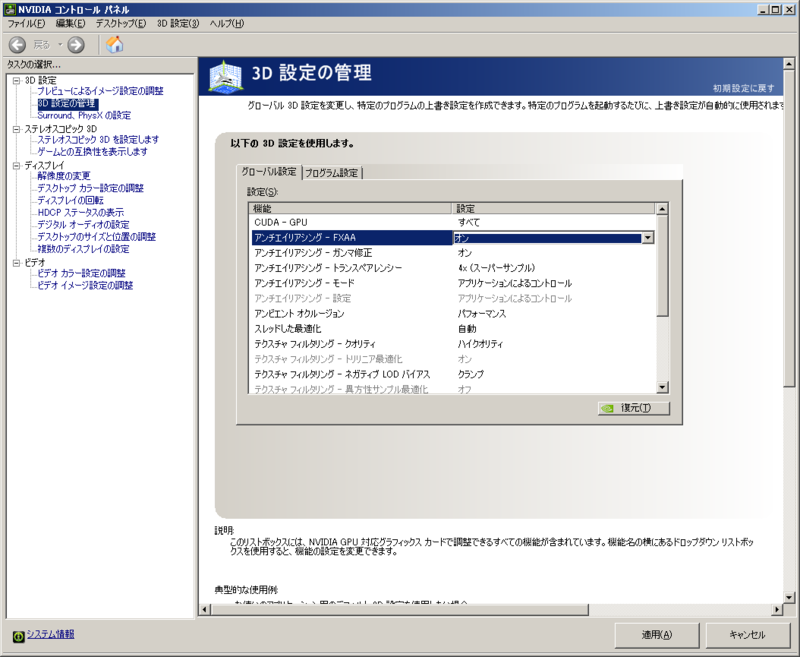800x657 pixels.
Task: Open HDCP ステータスの表示
Action: [80, 212]
